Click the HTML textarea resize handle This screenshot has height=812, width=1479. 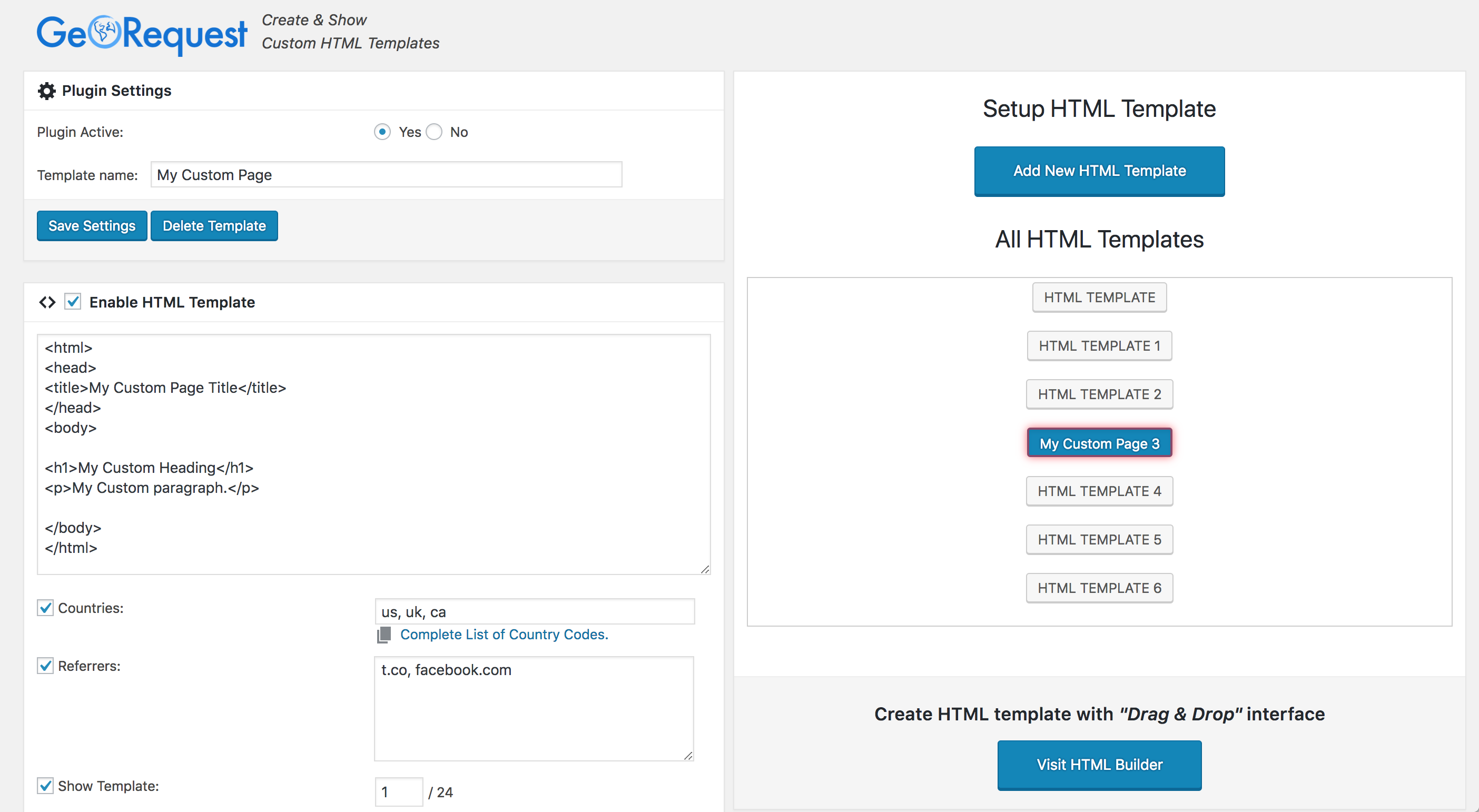(705, 569)
